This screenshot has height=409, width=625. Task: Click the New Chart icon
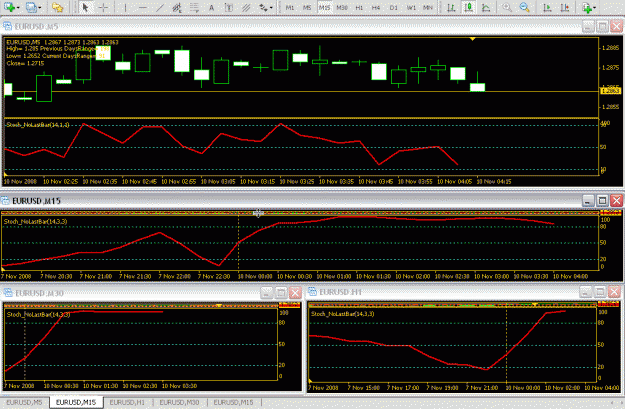9,7
